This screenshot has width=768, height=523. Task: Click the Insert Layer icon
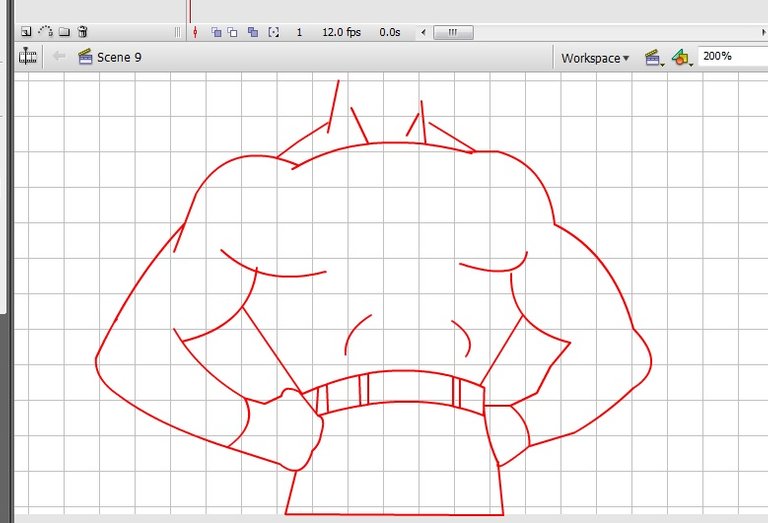[26, 32]
